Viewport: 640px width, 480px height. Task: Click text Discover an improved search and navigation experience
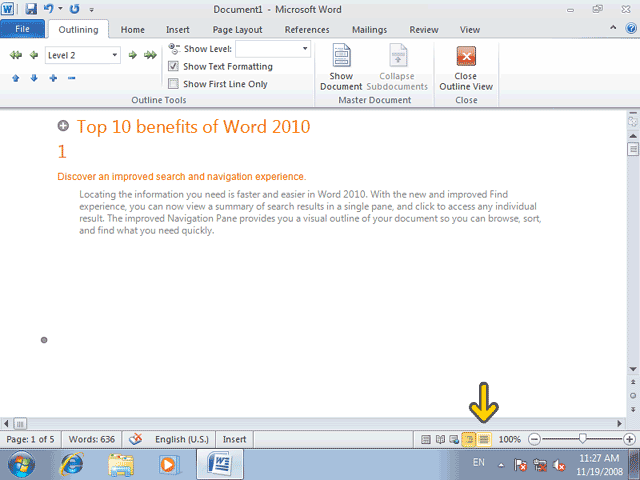point(182,177)
